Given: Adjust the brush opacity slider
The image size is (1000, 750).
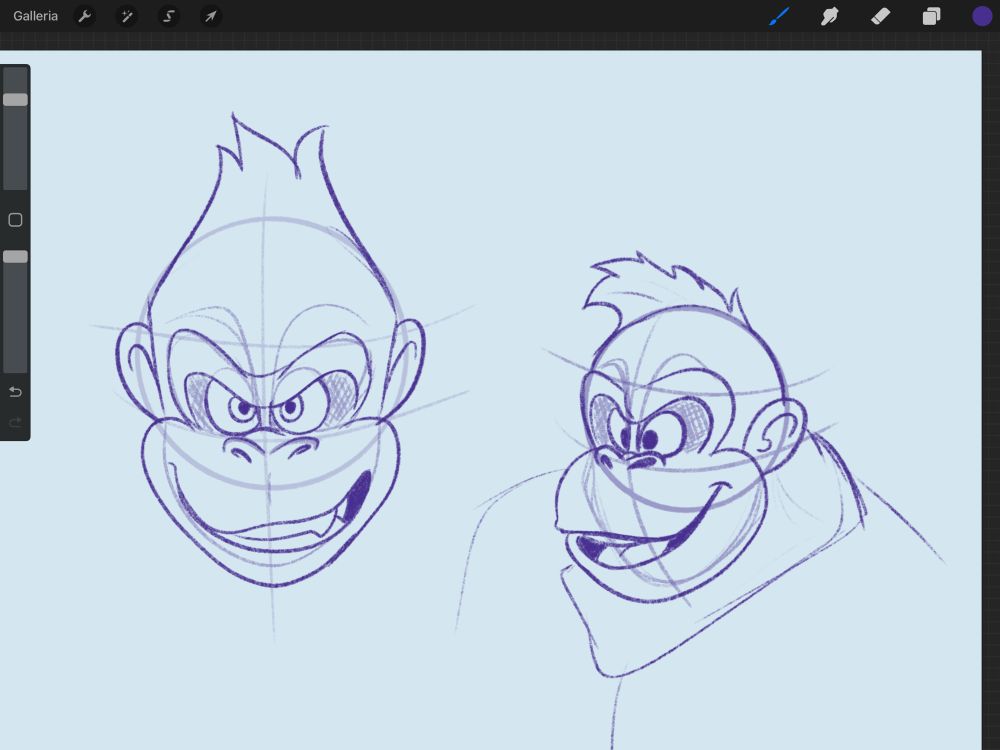Looking at the screenshot, I should pos(15,256).
